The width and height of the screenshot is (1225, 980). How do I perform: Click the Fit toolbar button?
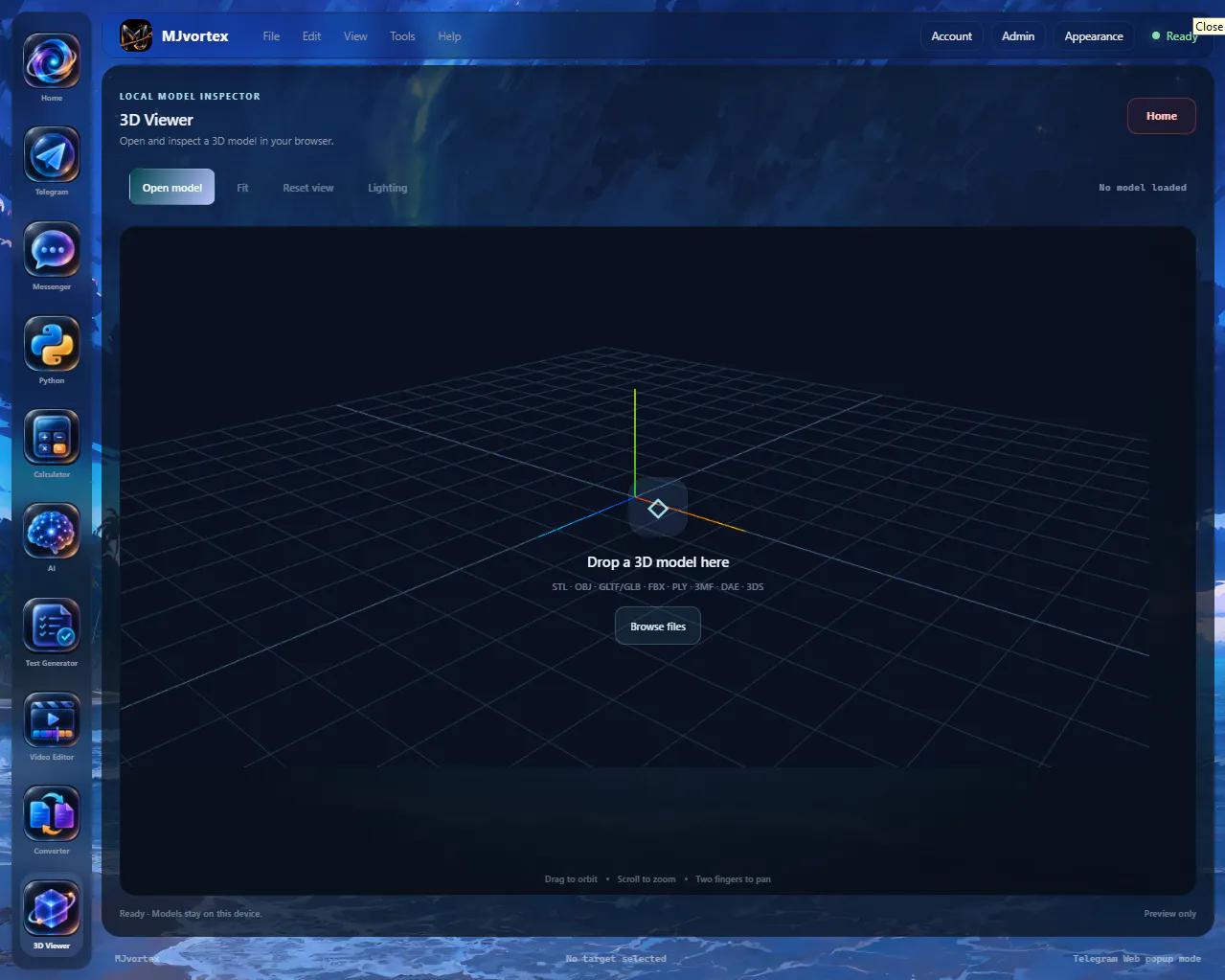[x=242, y=188]
